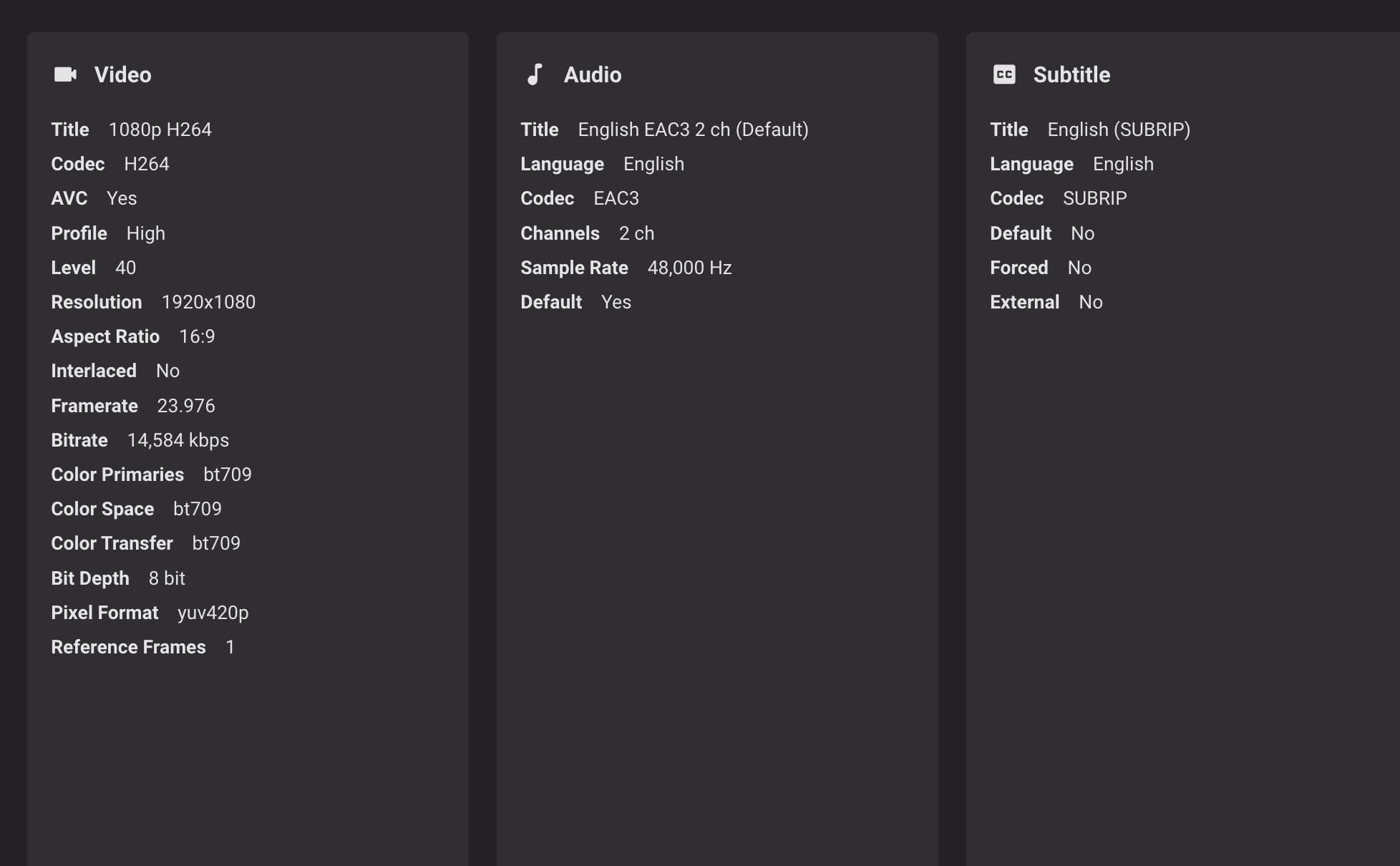The height and width of the screenshot is (866, 1400).
Task: Click the Subtitle panel heading
Action: 1071,75
